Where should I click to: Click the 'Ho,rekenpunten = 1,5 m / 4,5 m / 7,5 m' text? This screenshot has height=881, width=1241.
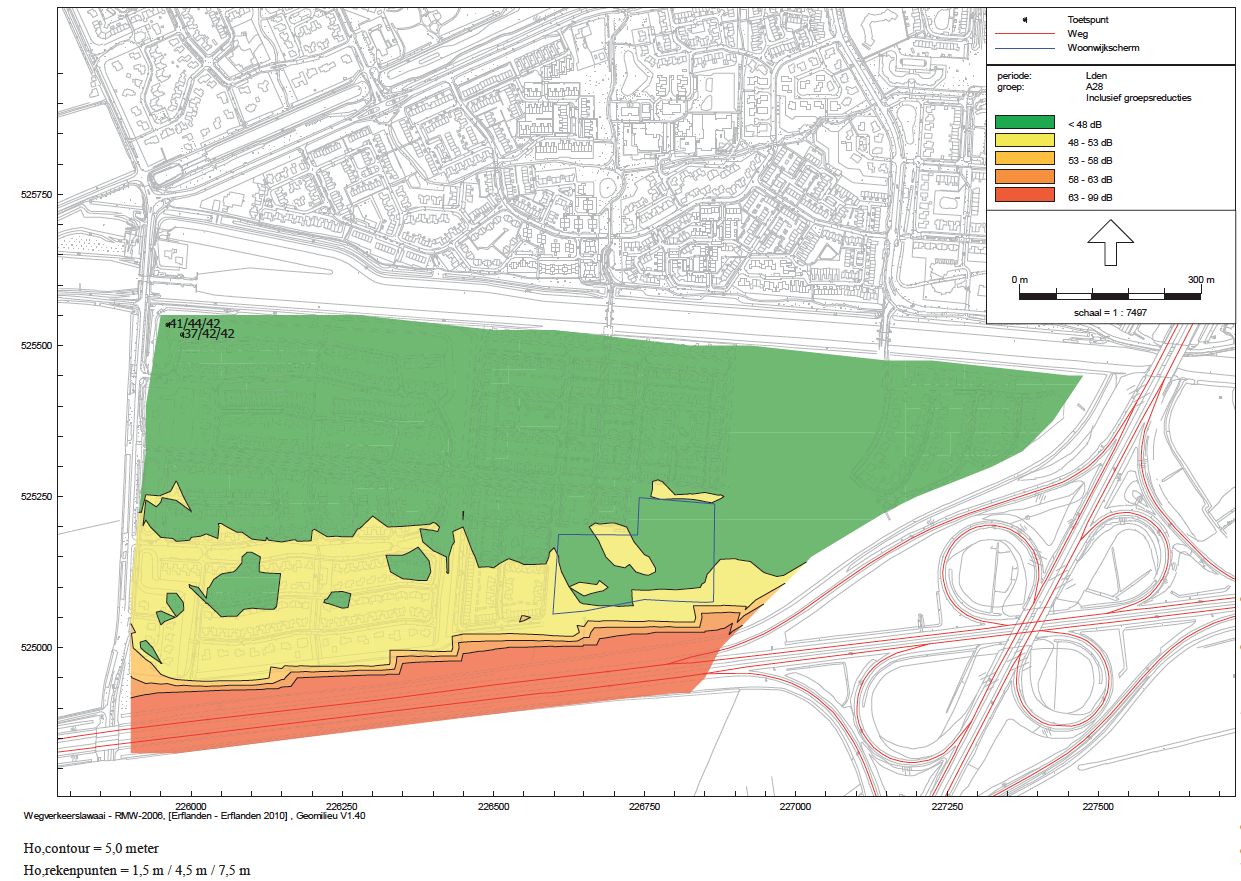(x=138, y=870)
